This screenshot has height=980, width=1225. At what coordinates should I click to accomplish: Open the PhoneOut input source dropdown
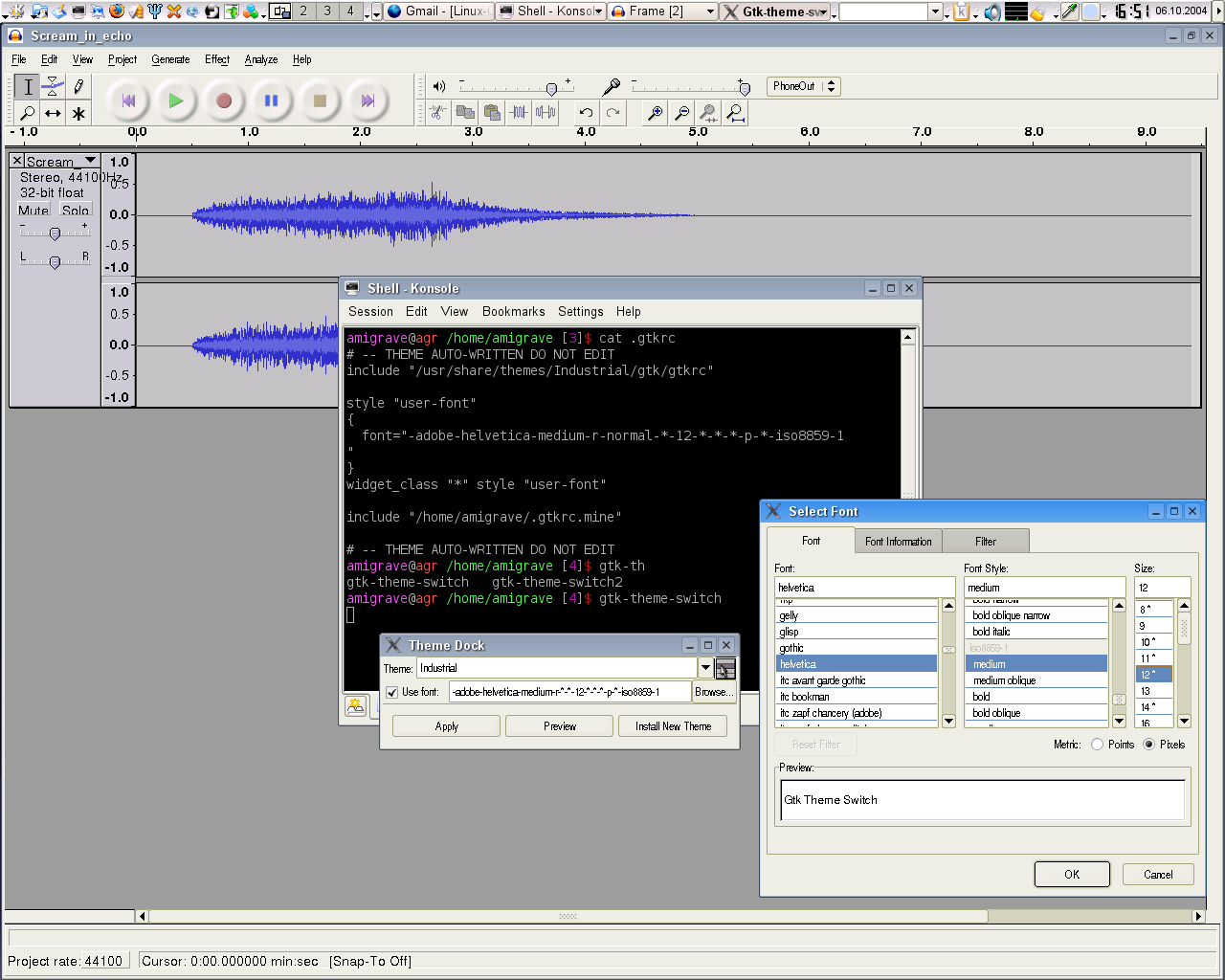(x=804, y=86)
